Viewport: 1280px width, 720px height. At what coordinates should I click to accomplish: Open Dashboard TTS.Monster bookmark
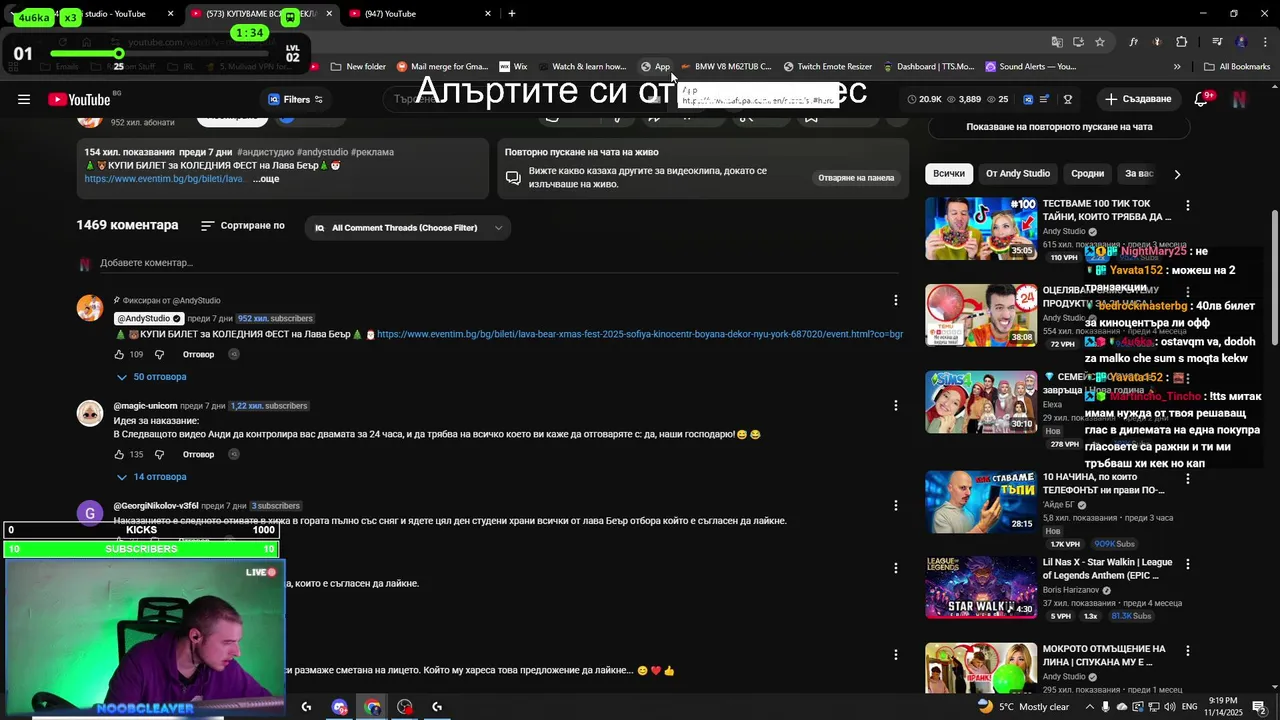click(928, 67)
